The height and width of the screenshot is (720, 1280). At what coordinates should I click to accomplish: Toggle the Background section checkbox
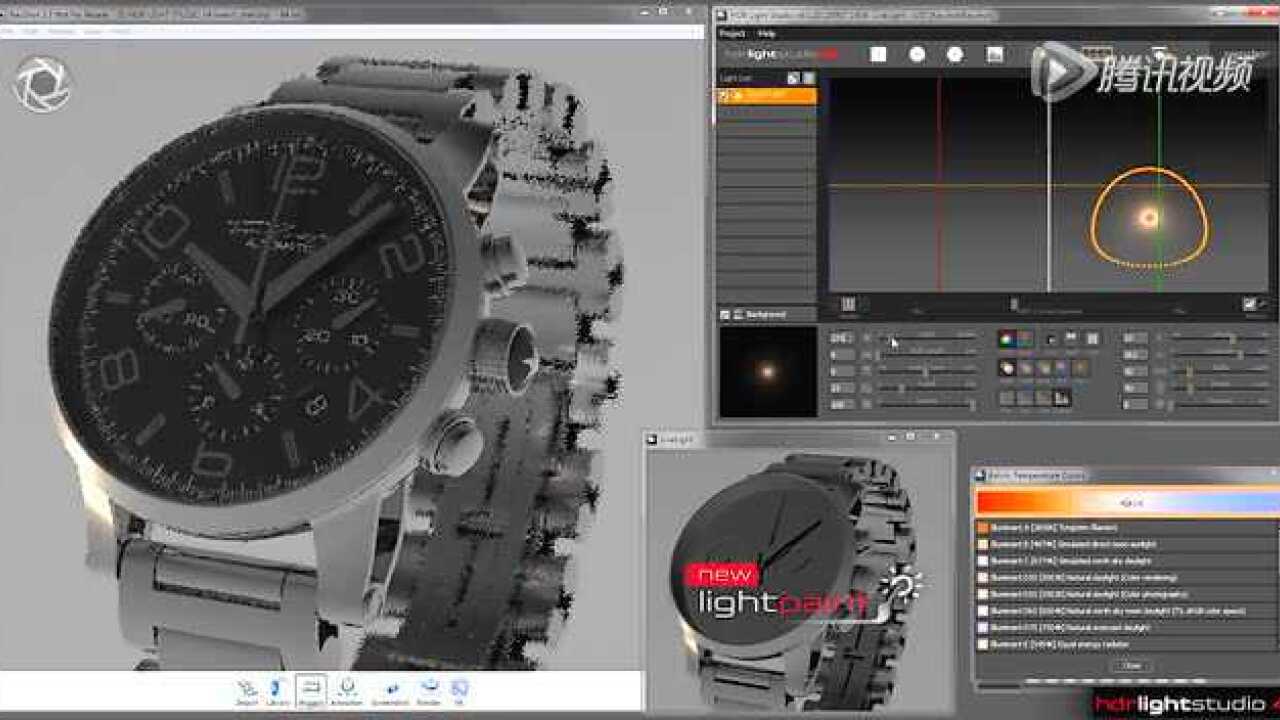[x=725, y=315]
